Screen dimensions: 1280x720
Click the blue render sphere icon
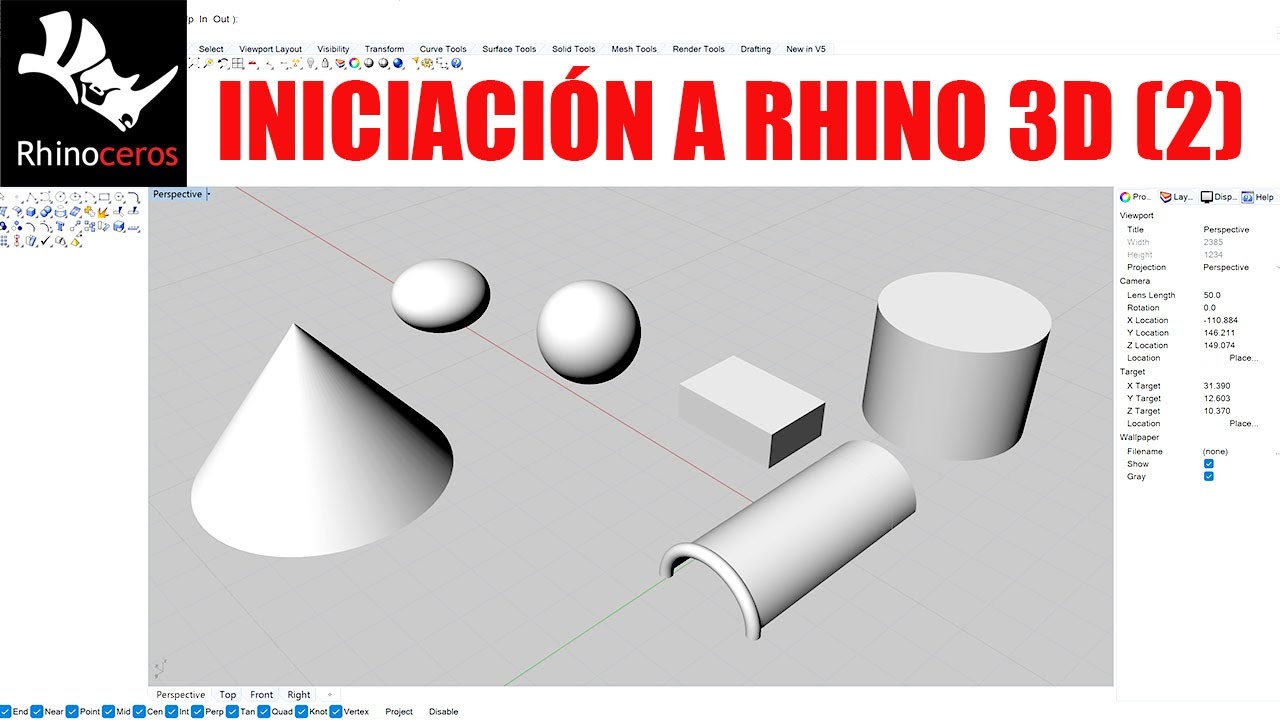(x=398, y=63)
